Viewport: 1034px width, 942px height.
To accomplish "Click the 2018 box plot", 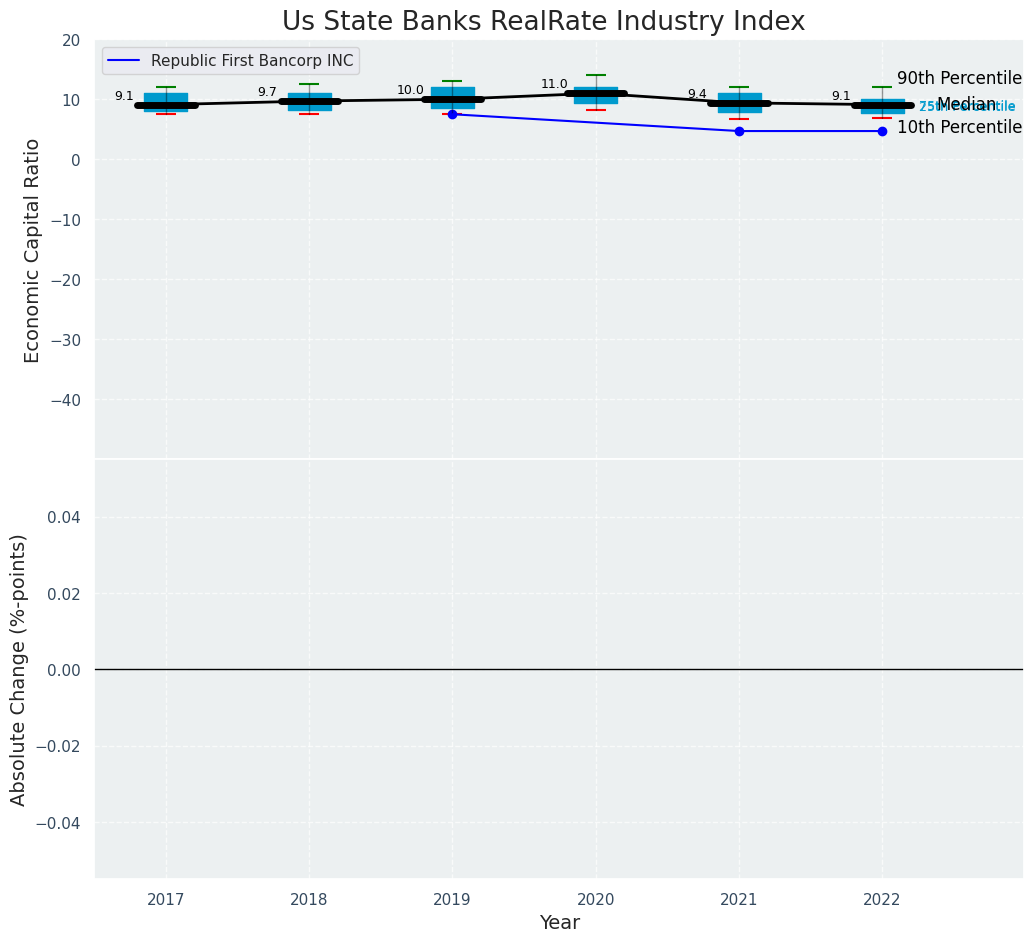I will tap(309, 100).
